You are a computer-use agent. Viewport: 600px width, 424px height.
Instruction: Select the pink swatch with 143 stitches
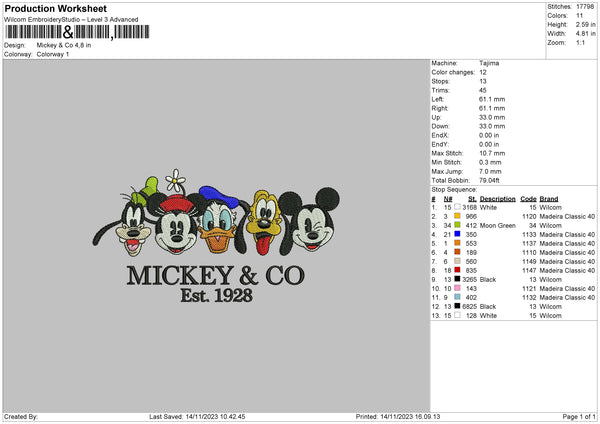[x=457, y=288]
